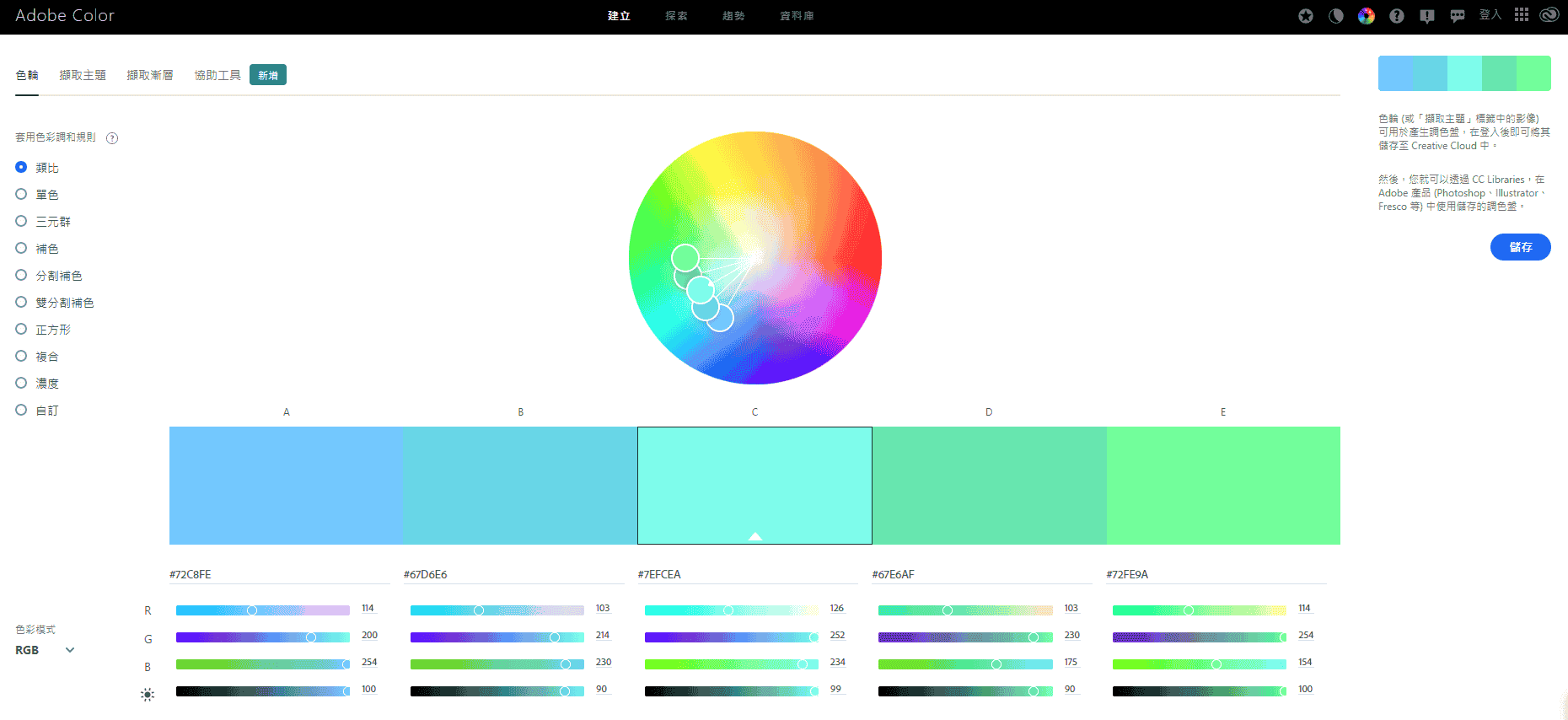Open the rainbow color wheel icon
1568x720 pixels.
coord(1367,16)
